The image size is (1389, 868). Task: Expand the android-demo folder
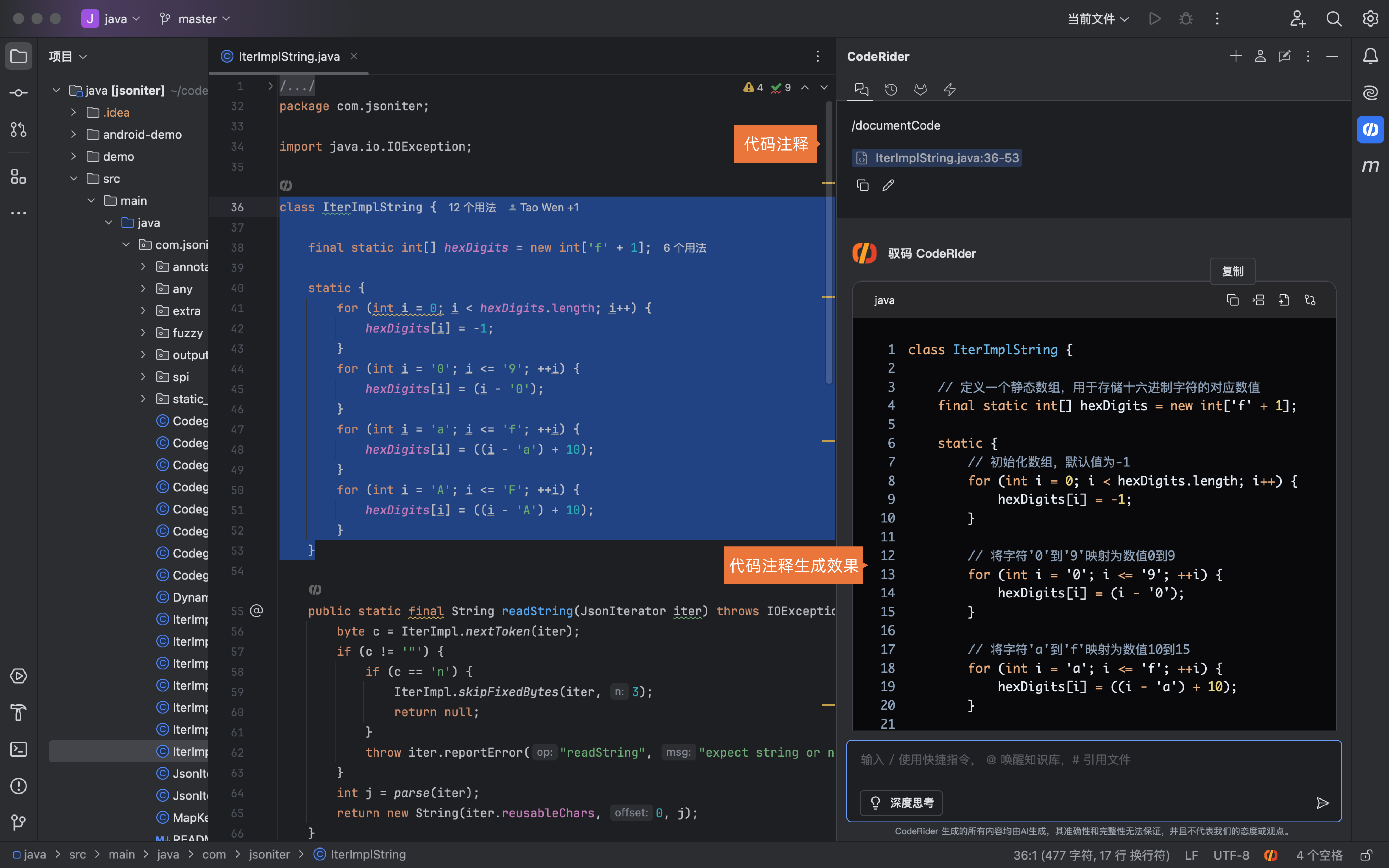[x=73, y=134]
